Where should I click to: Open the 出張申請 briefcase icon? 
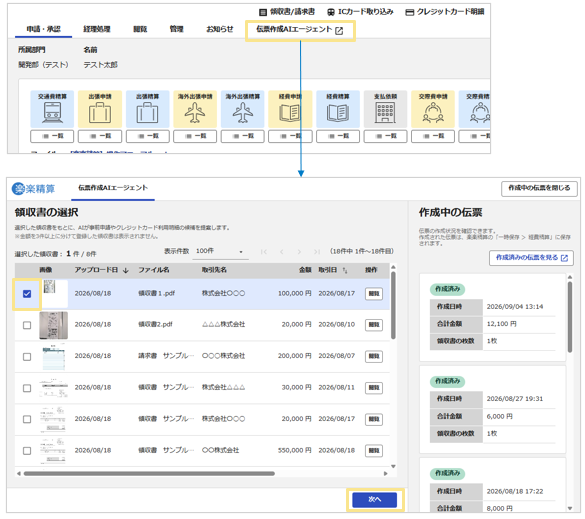click(100, 109)
